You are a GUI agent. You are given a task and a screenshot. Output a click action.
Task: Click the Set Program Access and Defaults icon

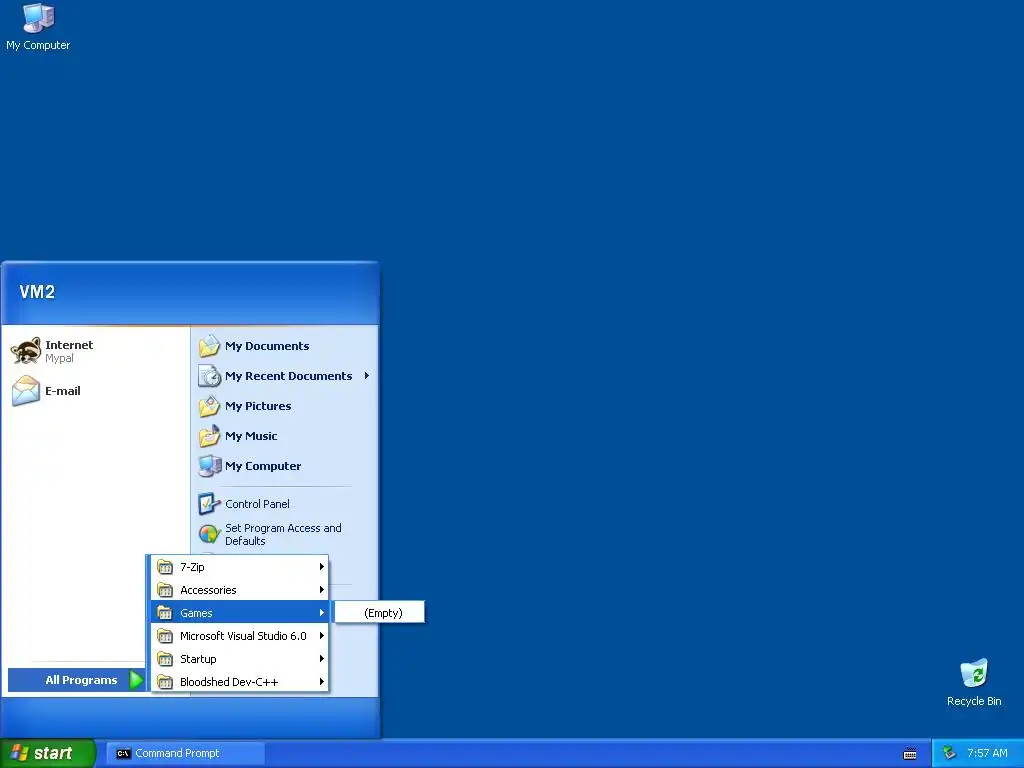pyautogui.click(x=209, y=534)
